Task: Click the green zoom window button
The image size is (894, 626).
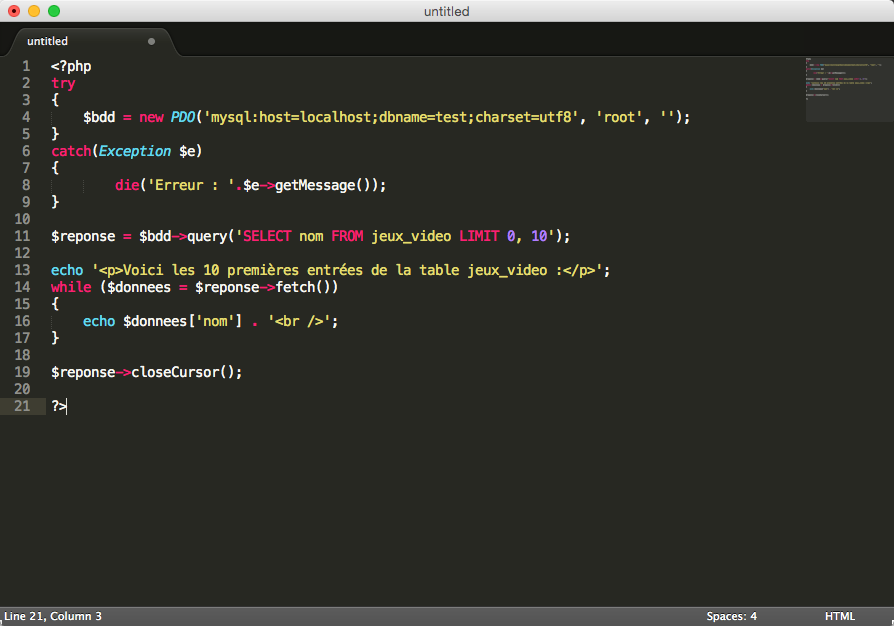Action: [54, 11]
